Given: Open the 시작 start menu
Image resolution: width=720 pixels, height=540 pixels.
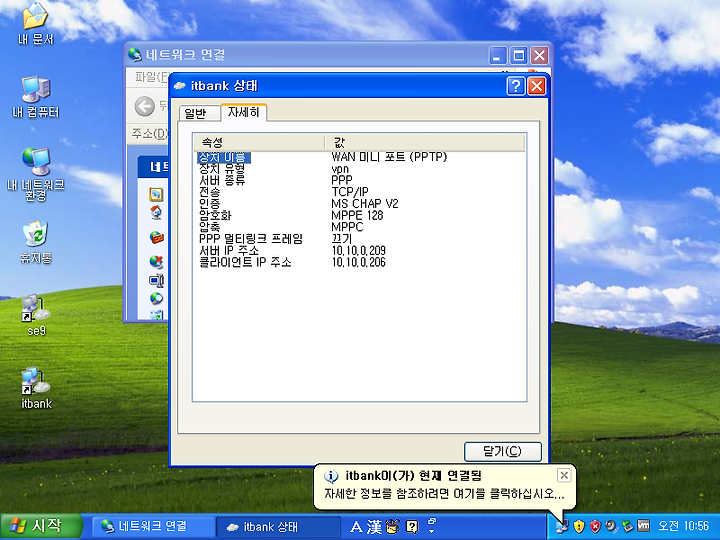Looking at the screenshot, I should [41, 526].
